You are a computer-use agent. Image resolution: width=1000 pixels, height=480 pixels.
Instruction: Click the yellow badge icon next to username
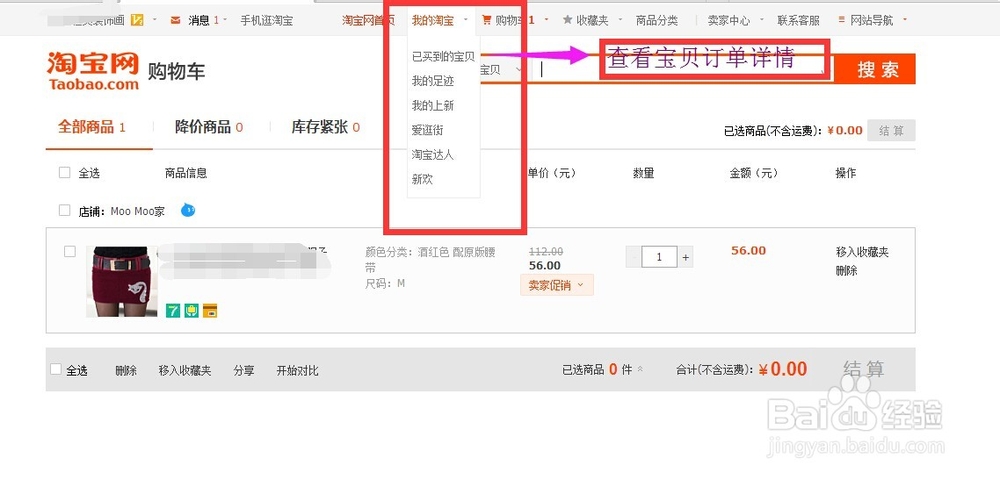pyautogui.click(x=136, y=20)
